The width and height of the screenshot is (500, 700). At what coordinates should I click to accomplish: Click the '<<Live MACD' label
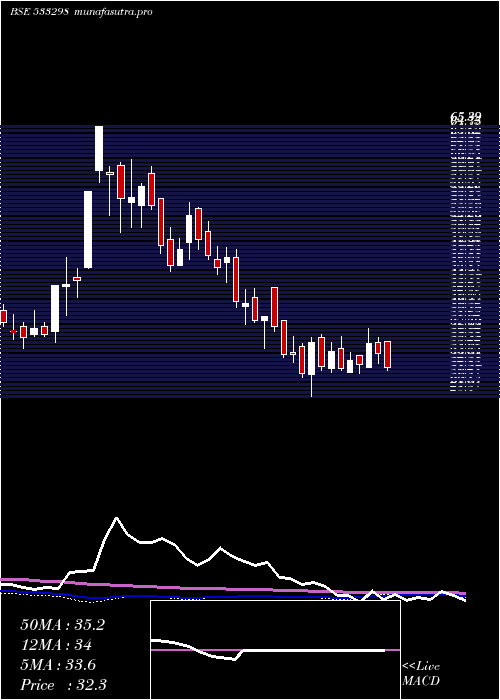(x=421, y=674)
